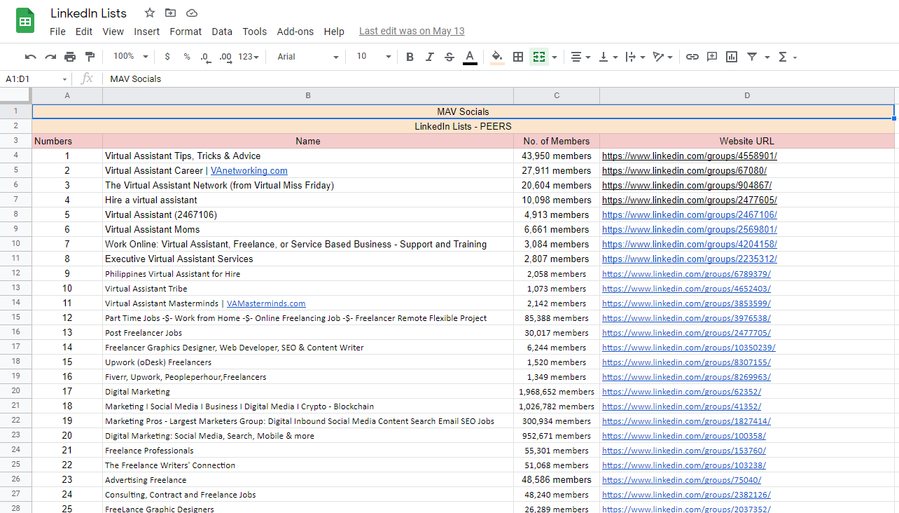Select column B header

coord(308,96)
